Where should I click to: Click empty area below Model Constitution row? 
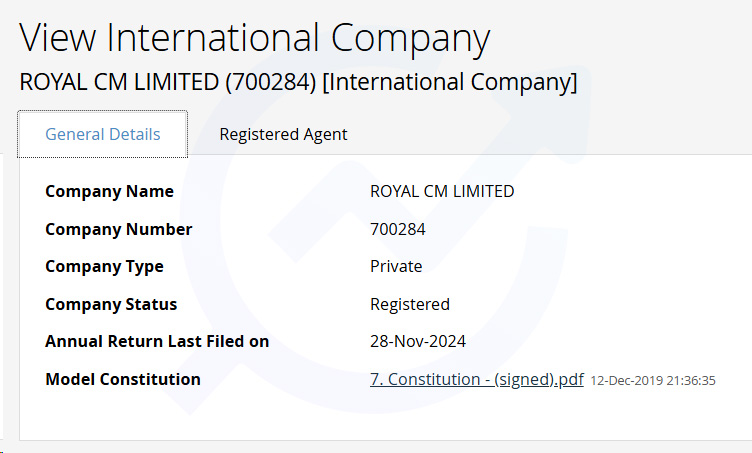pos(384,416)
